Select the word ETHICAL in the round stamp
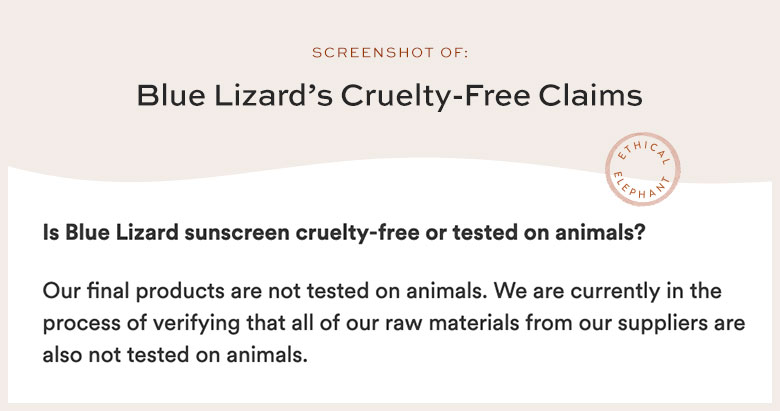 click(643, 152)
